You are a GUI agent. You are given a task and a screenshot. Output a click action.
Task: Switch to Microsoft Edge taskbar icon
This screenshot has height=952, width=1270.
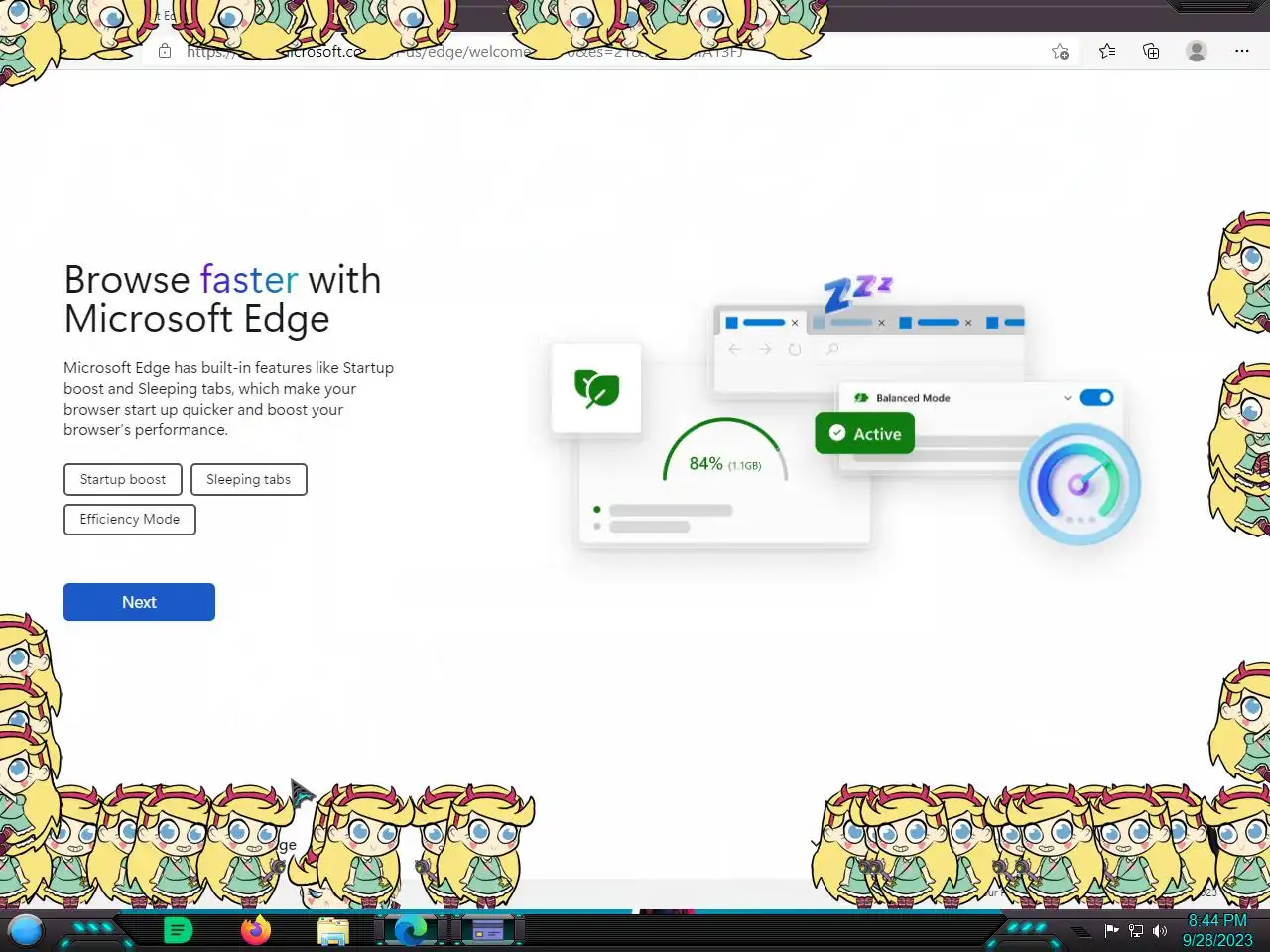point(411,931)
